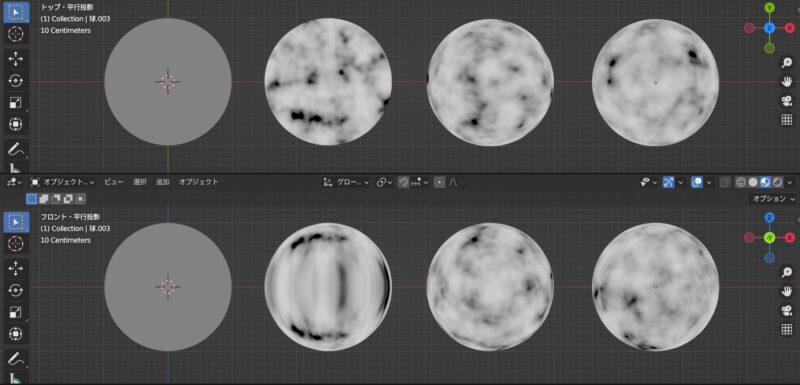
Task: Switch orthographic/perspective grid icon in the front view
Action: tap(786, 329)
